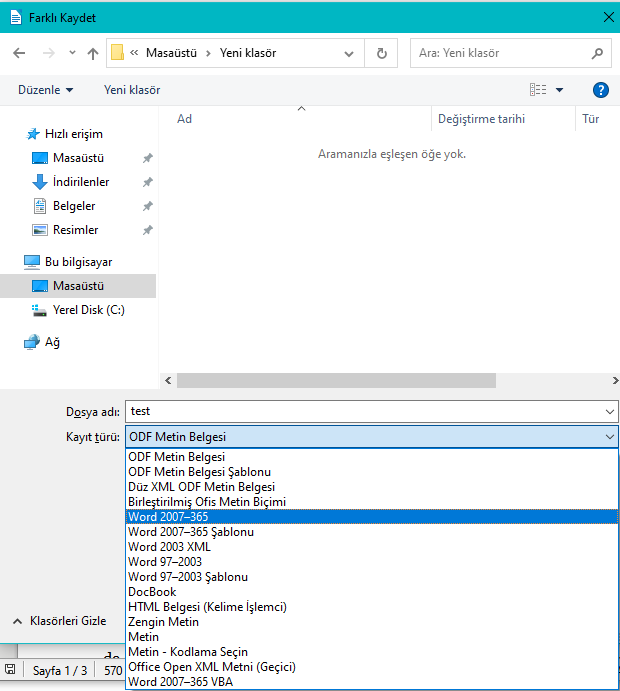The width and height of the screenshot is (620, 691).
Task: Click the Back navigation arrow
Action: (x=19, y=53)
